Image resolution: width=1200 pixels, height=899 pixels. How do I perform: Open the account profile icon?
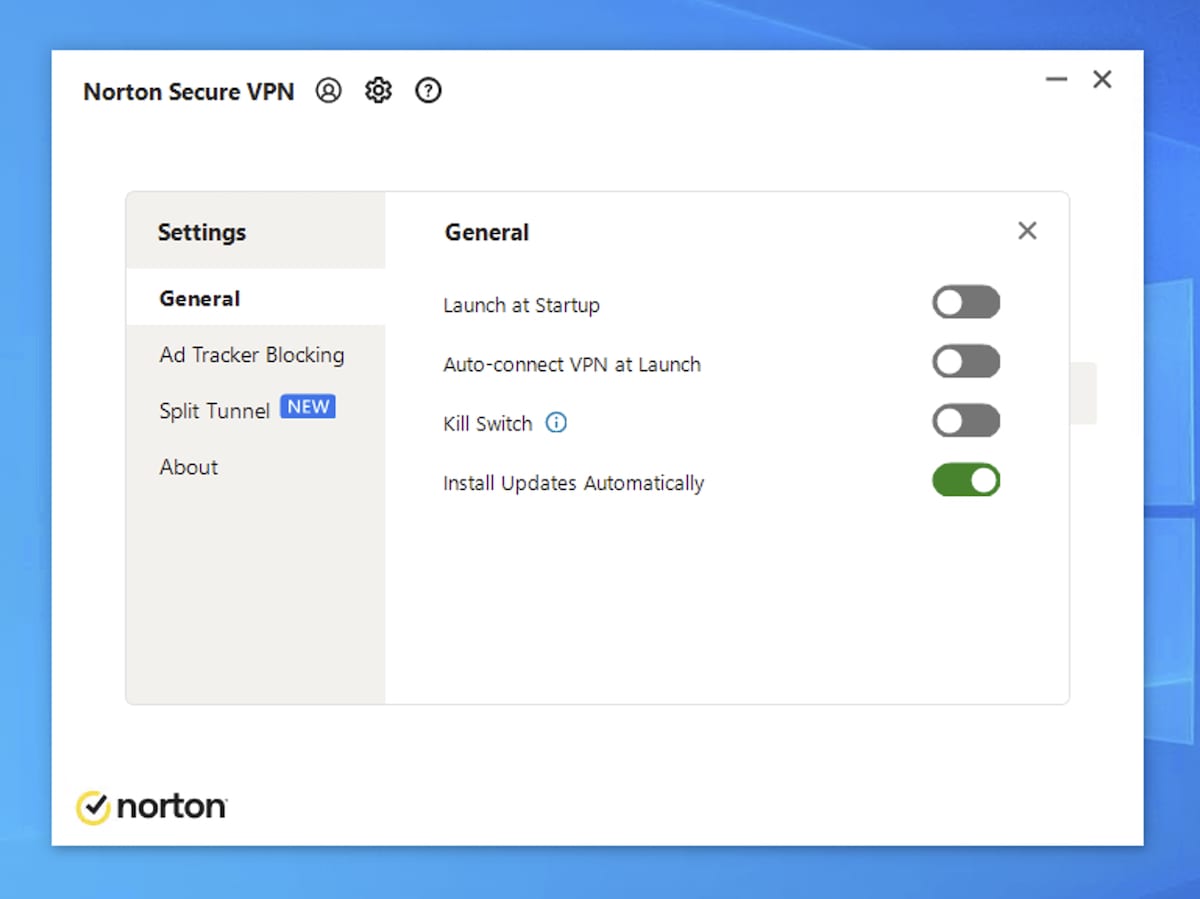click(328, 91)
